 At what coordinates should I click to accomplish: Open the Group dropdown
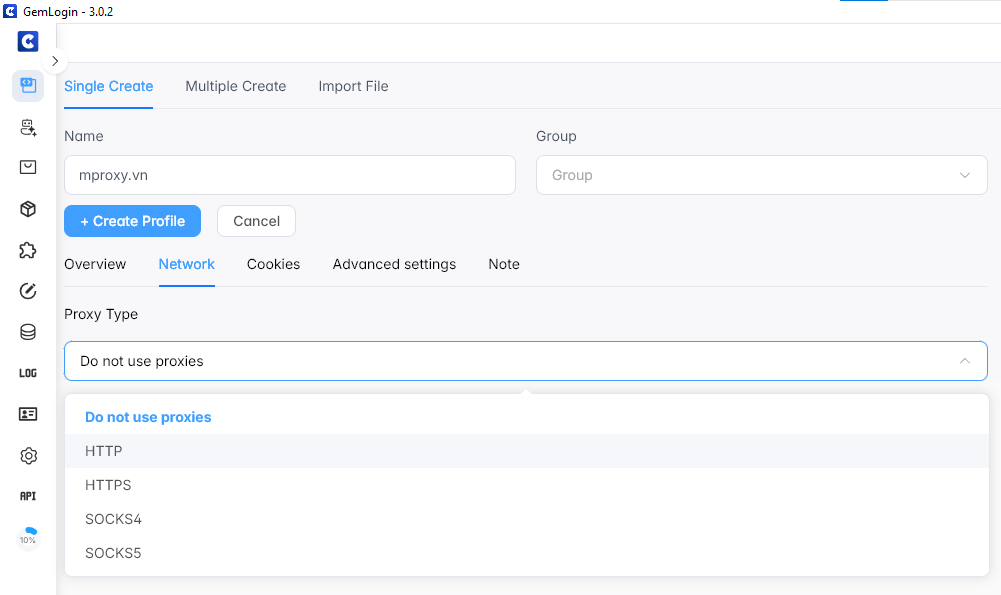point(761,175)
